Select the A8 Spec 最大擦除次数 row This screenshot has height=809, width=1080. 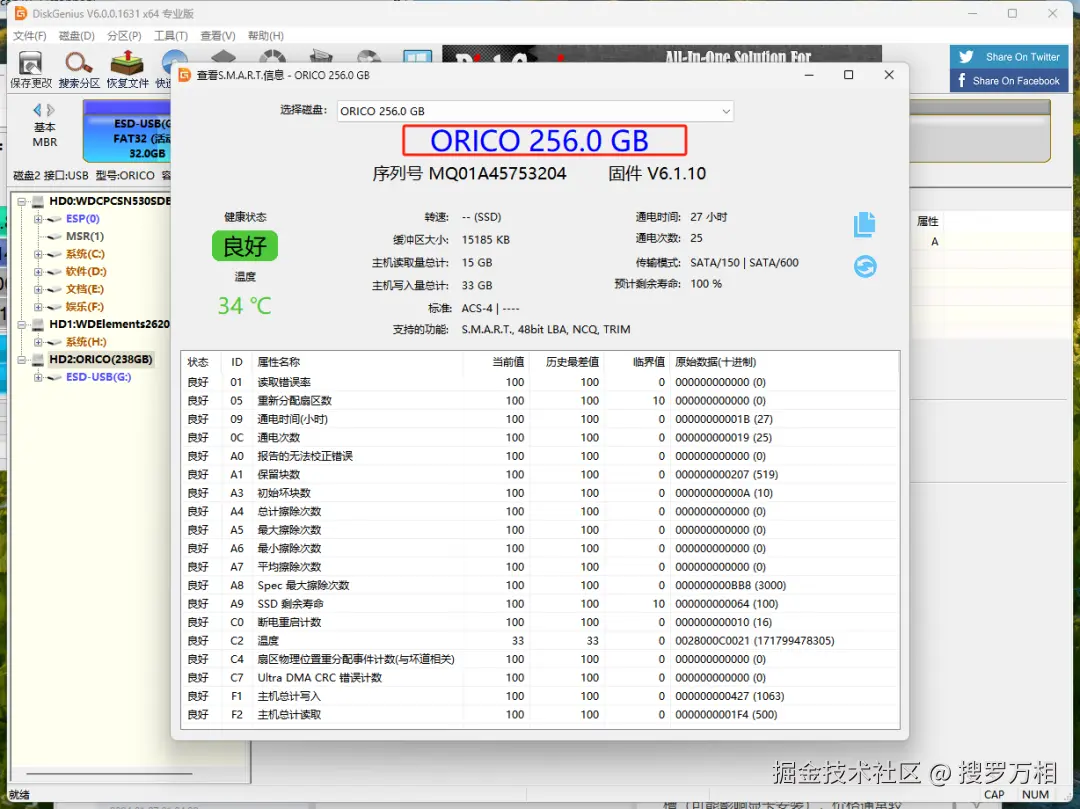pos(540,585)
